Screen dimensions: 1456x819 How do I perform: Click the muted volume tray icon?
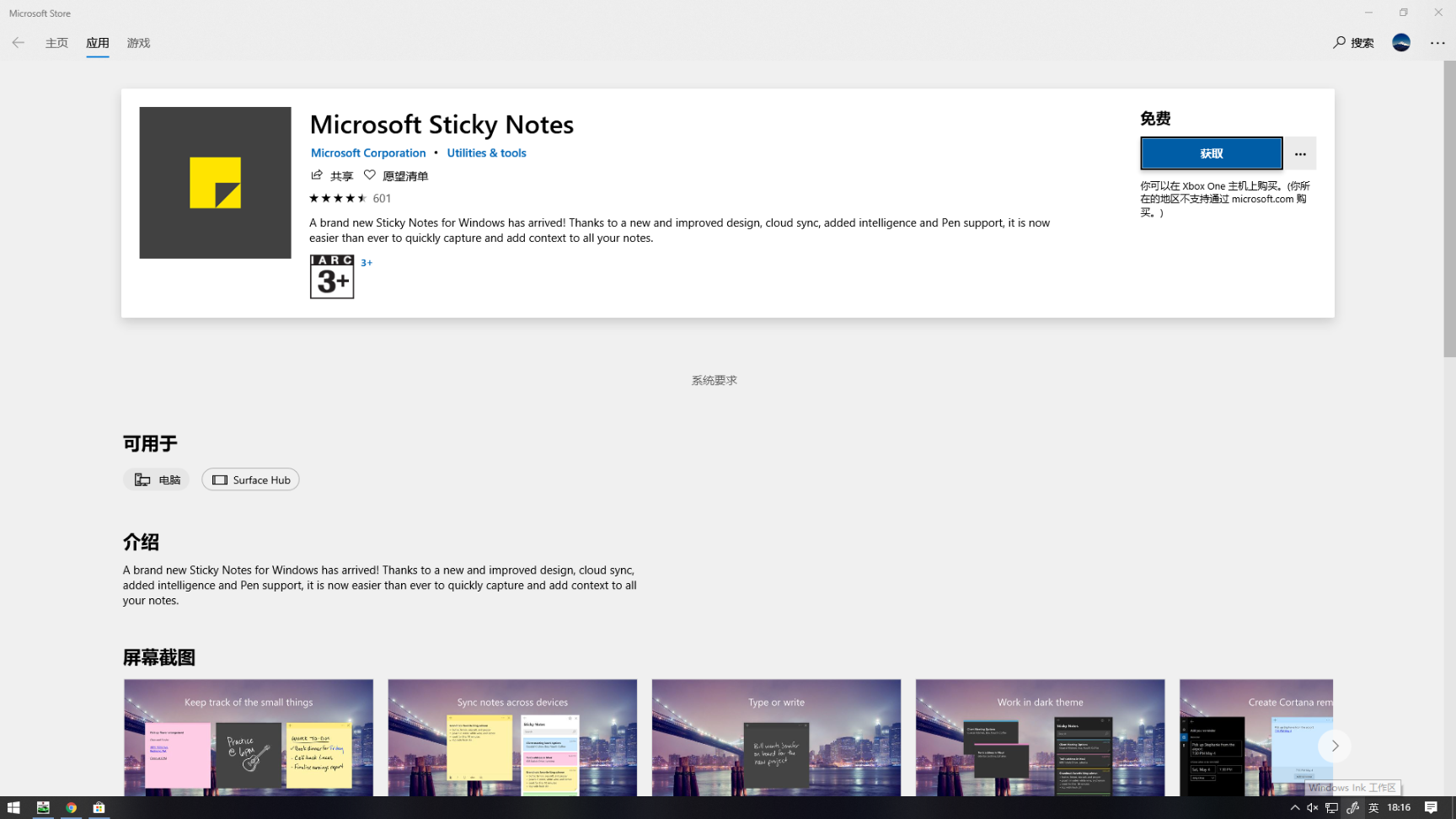tap(1313, 807)
